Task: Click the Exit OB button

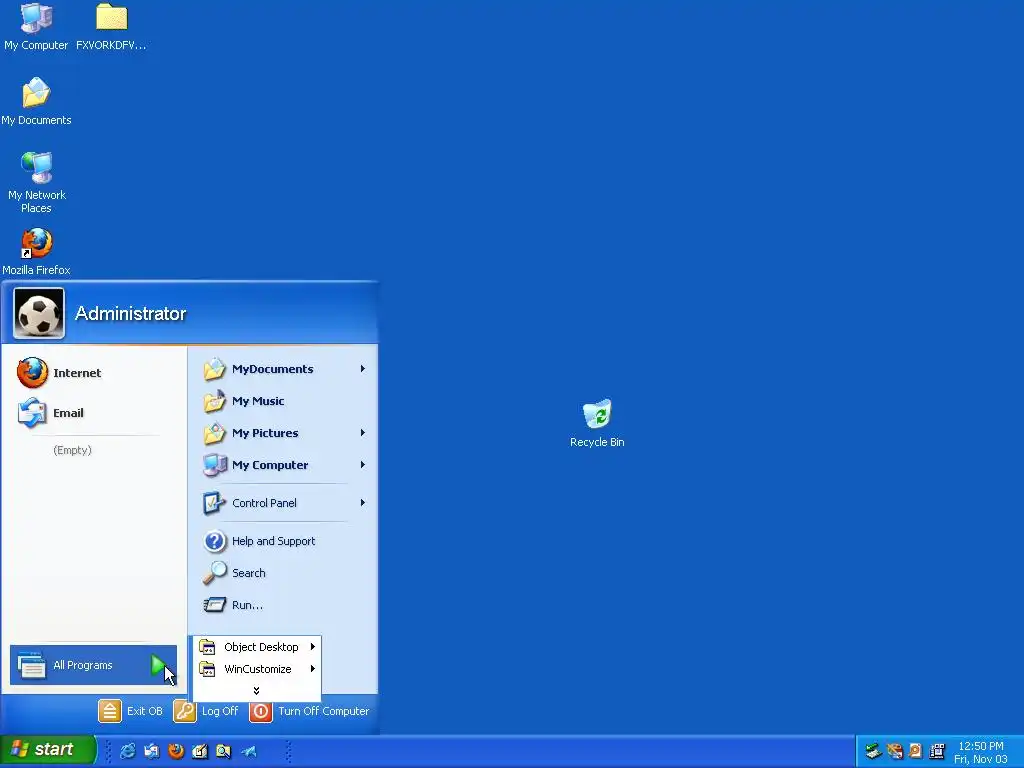Action: (131, 711)
